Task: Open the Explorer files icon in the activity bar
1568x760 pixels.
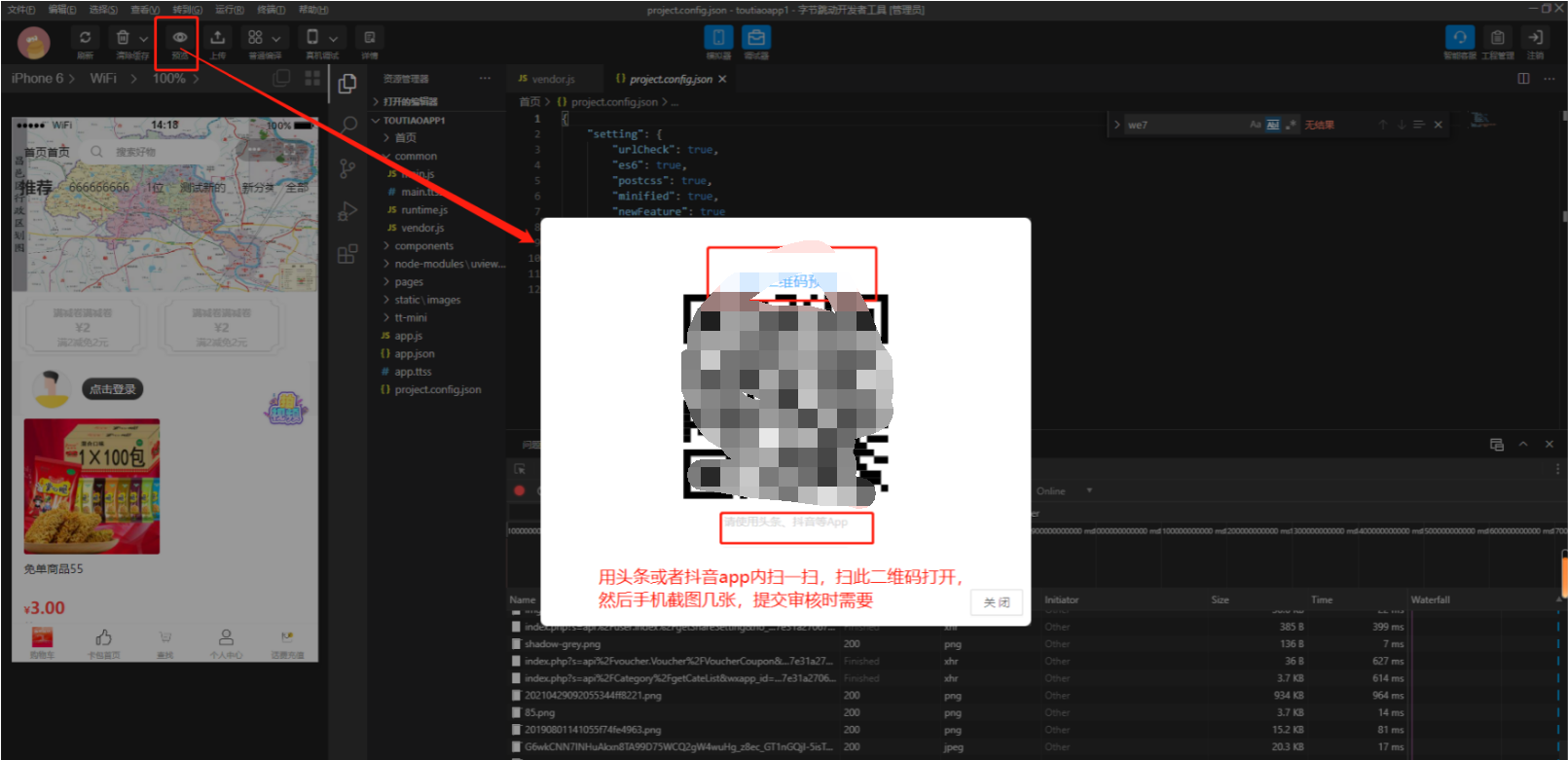Action: [x=347, y=85]
